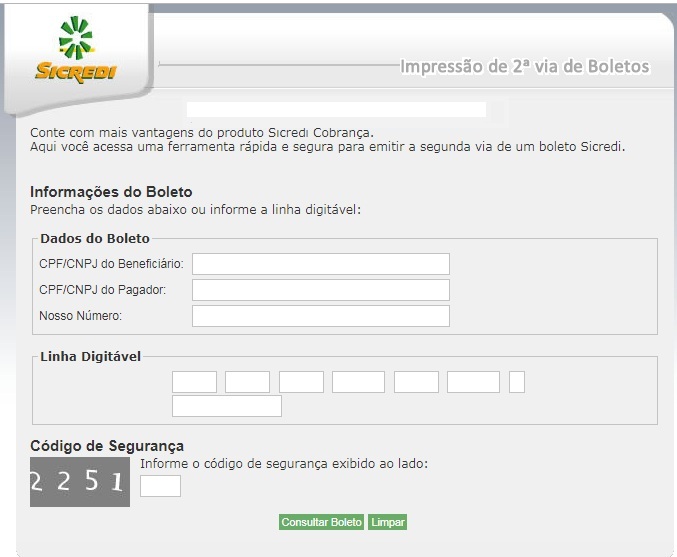The width and height of the screenshot is (677, 557).
Task: Focus the narrow single-digit Linha Digitável box
Action: (x=517, y=382)
